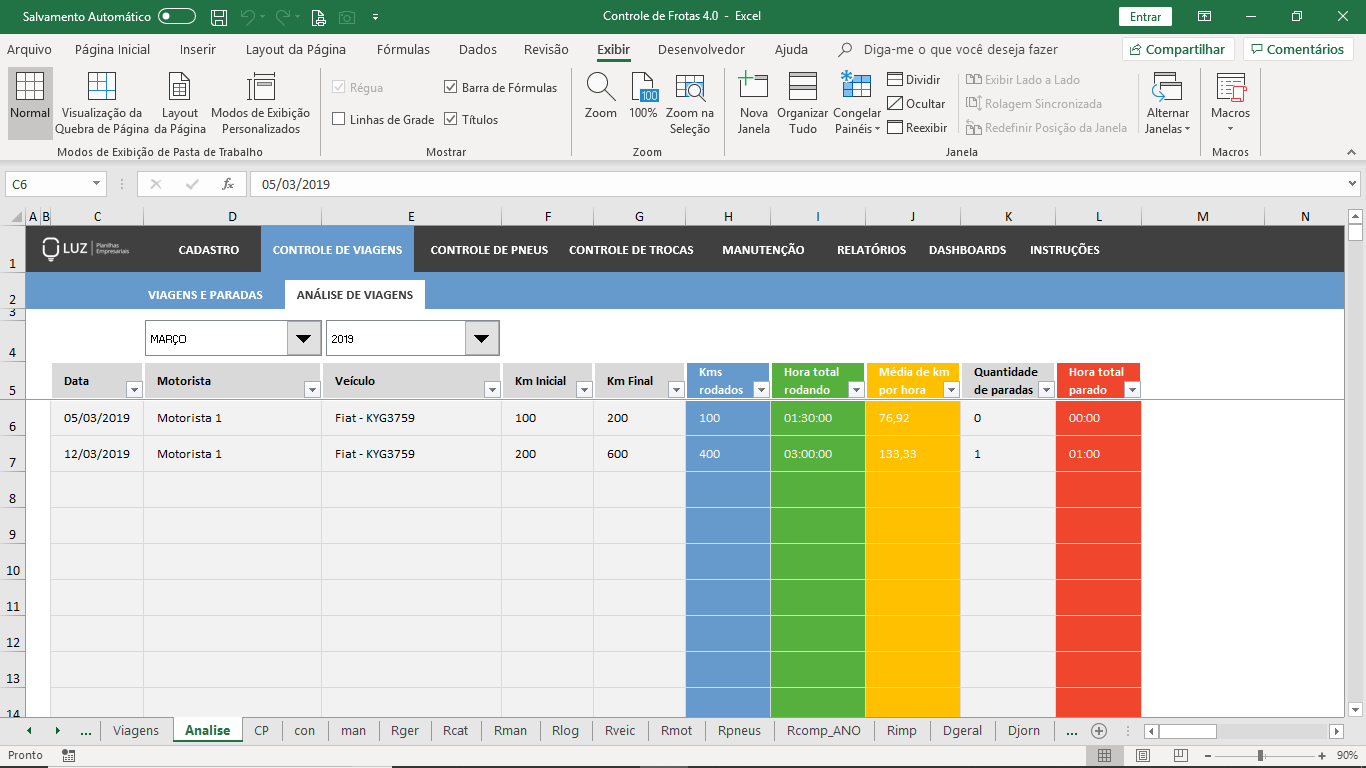Viewport: 1366px width, 768px height.
Task: Click Organizar Tudo icon
Action: [x=803, y=87]
